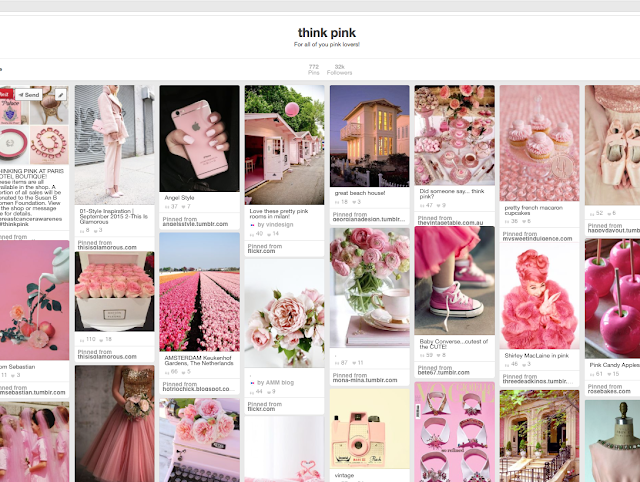This screenshot has width=640, height=482.
Task: Show the 32k Followers list
Action: pos(339,69)
